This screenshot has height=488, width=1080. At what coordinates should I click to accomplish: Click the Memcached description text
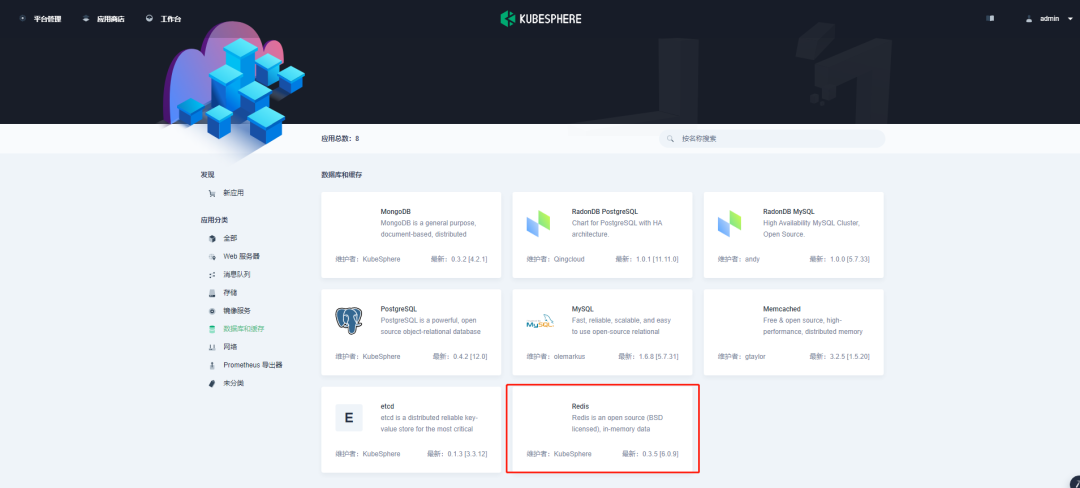tap(813, 326)
